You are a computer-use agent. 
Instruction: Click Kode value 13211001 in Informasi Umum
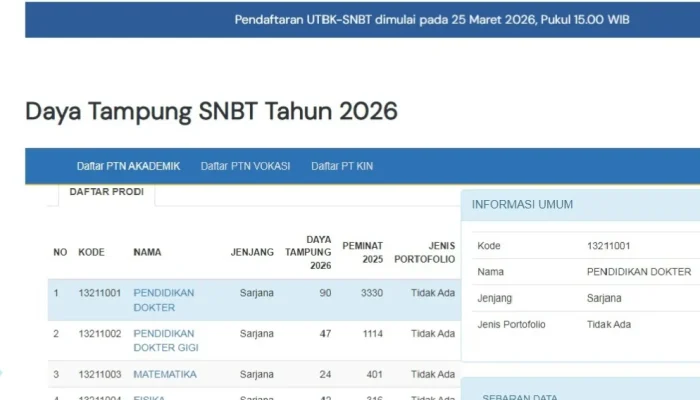tap(608, 246)
